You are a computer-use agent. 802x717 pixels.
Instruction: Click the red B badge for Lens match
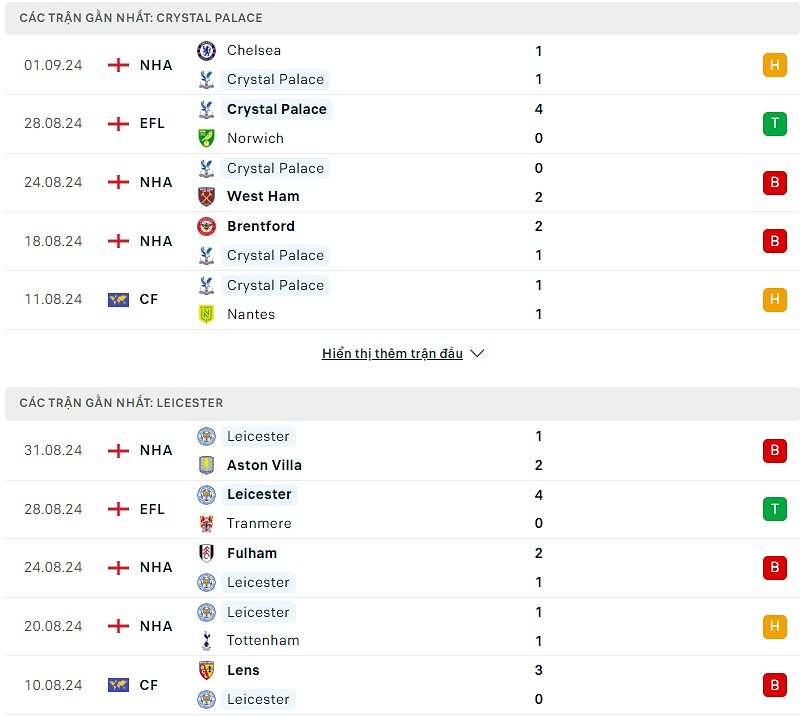[774, 685]
